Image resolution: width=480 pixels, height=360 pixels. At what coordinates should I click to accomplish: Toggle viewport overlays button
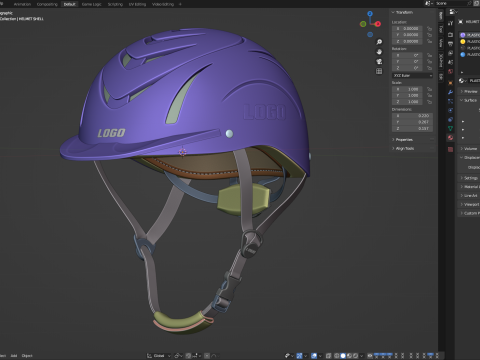[314, 356]
